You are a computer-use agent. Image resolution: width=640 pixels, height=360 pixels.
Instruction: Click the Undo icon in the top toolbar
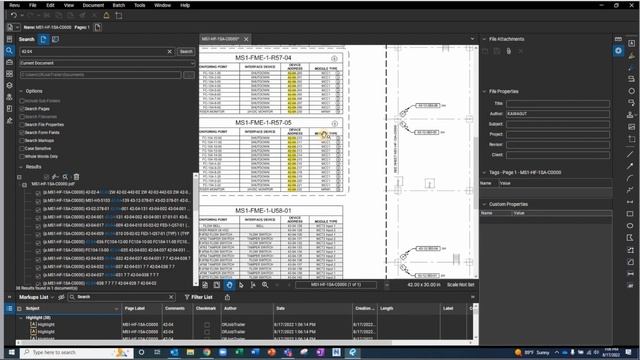click(x=13, y=16)
